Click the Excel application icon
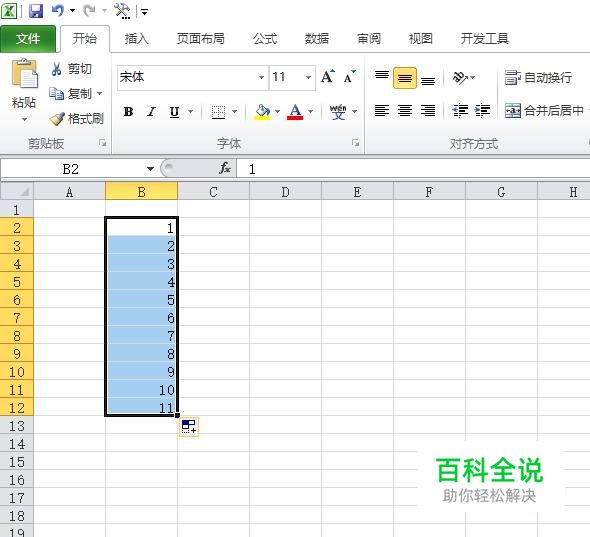590x537 pixels. [9, 11]
